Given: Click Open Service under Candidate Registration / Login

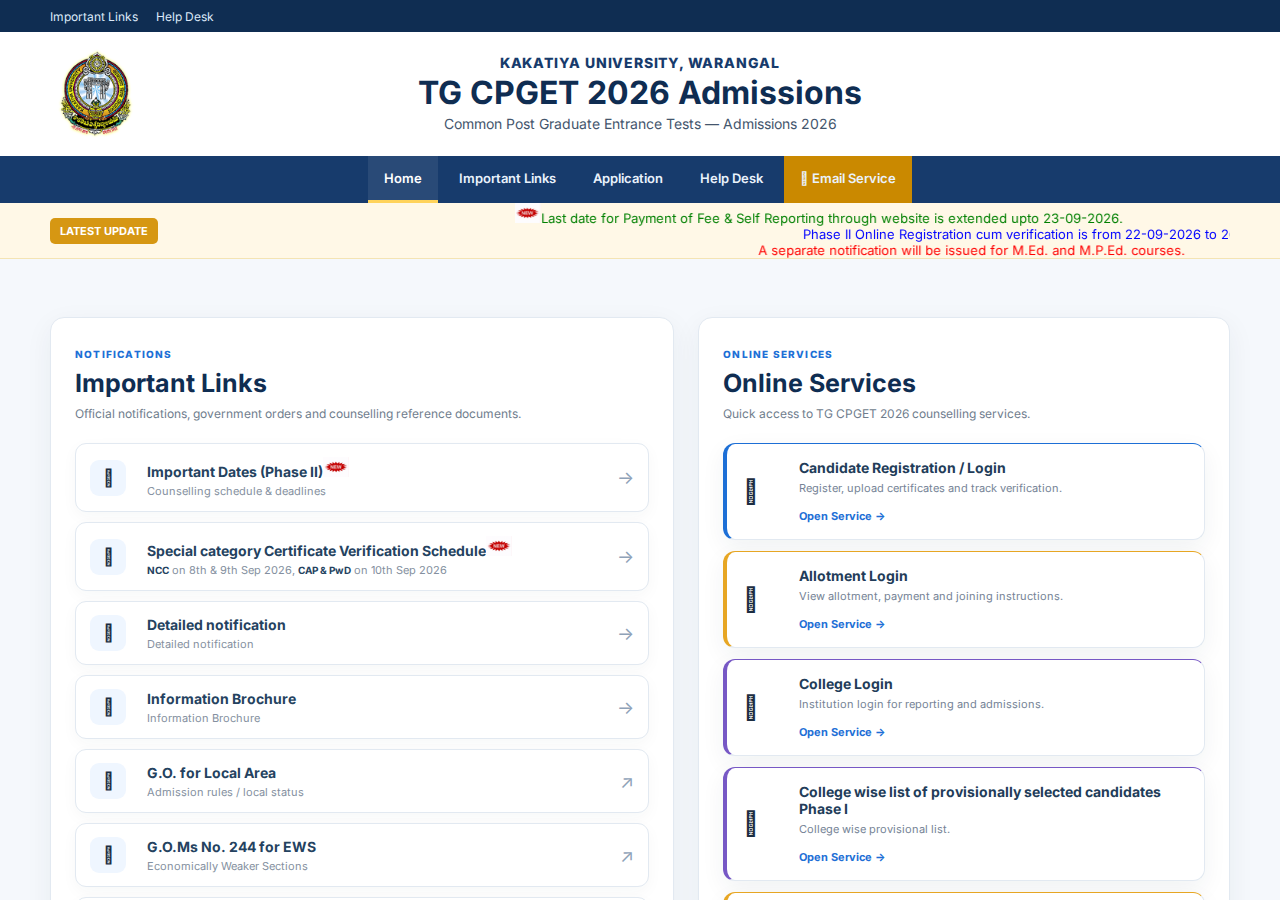Looking at the screenshot, I should [x=842, y=516].
